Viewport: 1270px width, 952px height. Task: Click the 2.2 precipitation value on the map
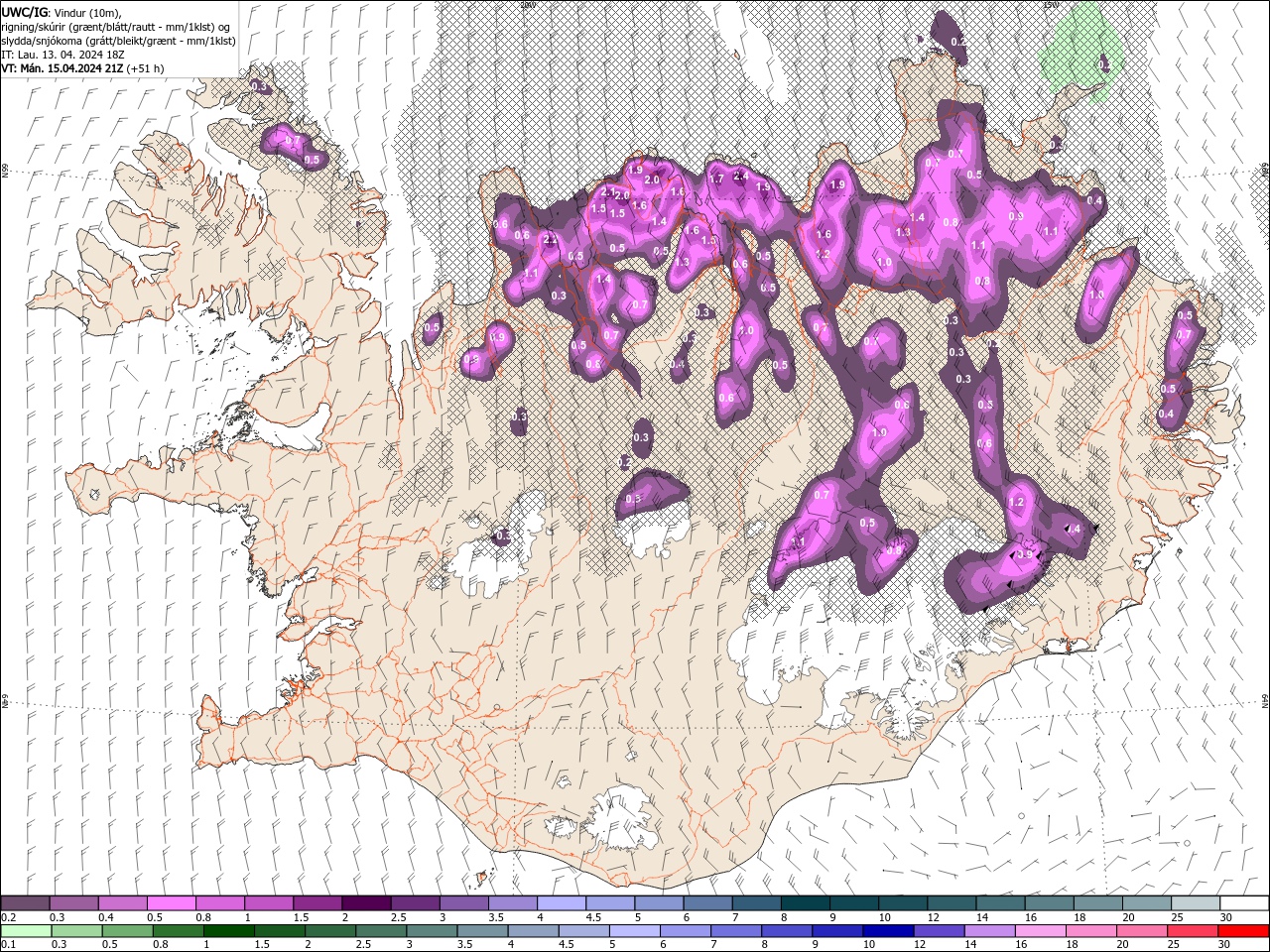(550, 240)
